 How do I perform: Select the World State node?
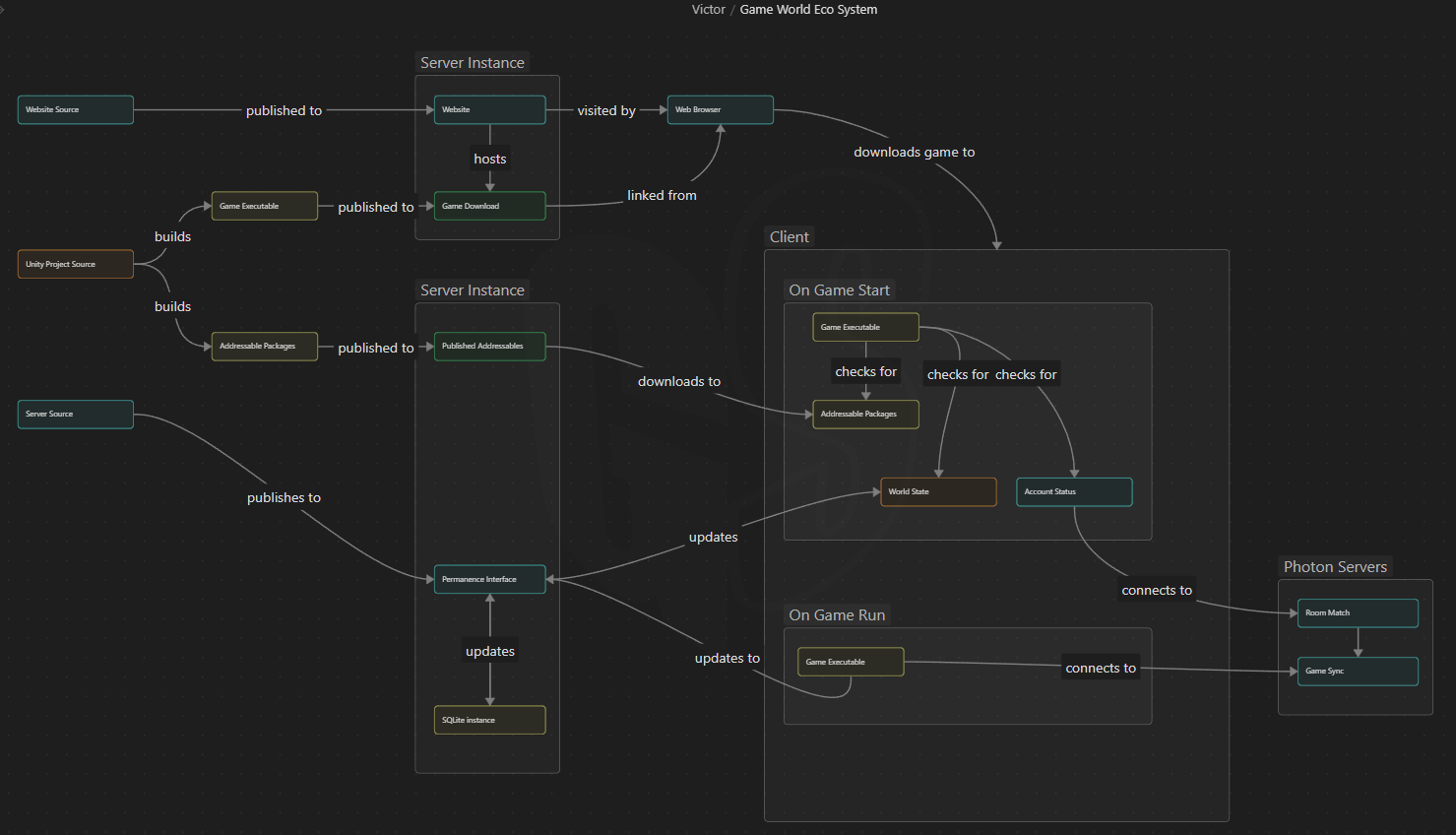tap(938, 492)
